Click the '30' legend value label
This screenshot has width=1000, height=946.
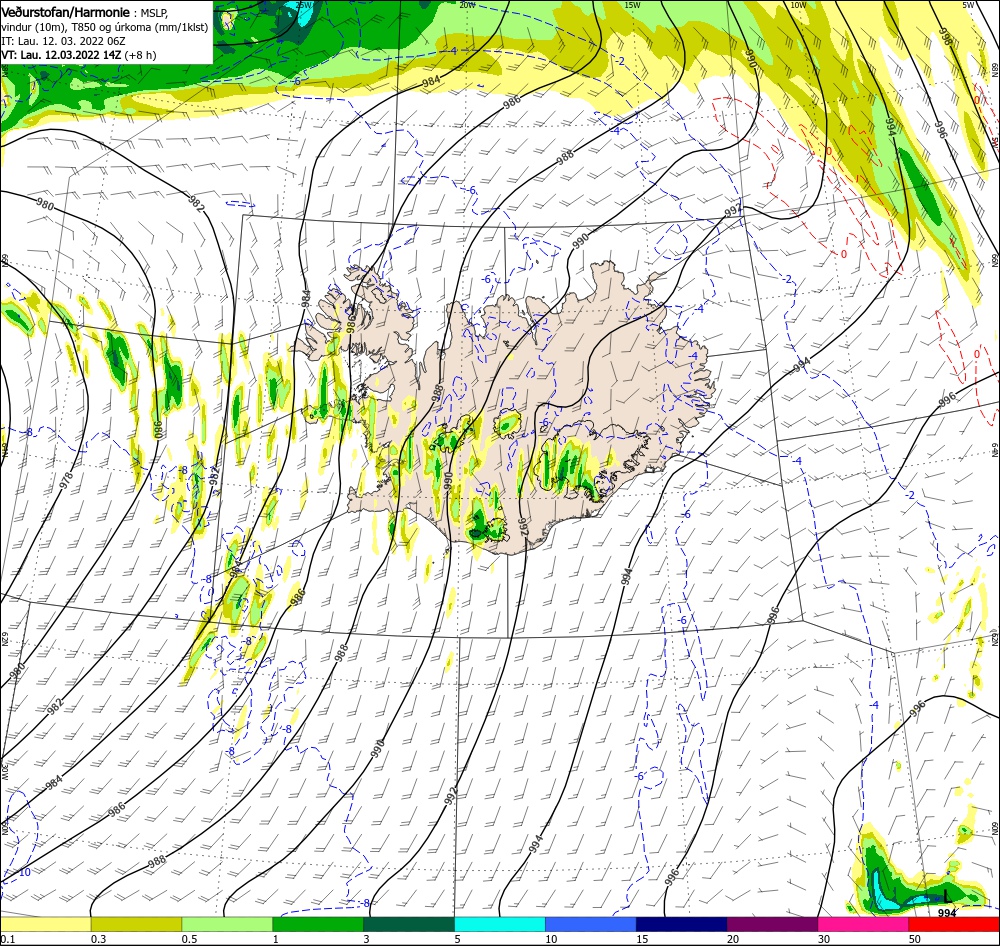tap(824, 939)
